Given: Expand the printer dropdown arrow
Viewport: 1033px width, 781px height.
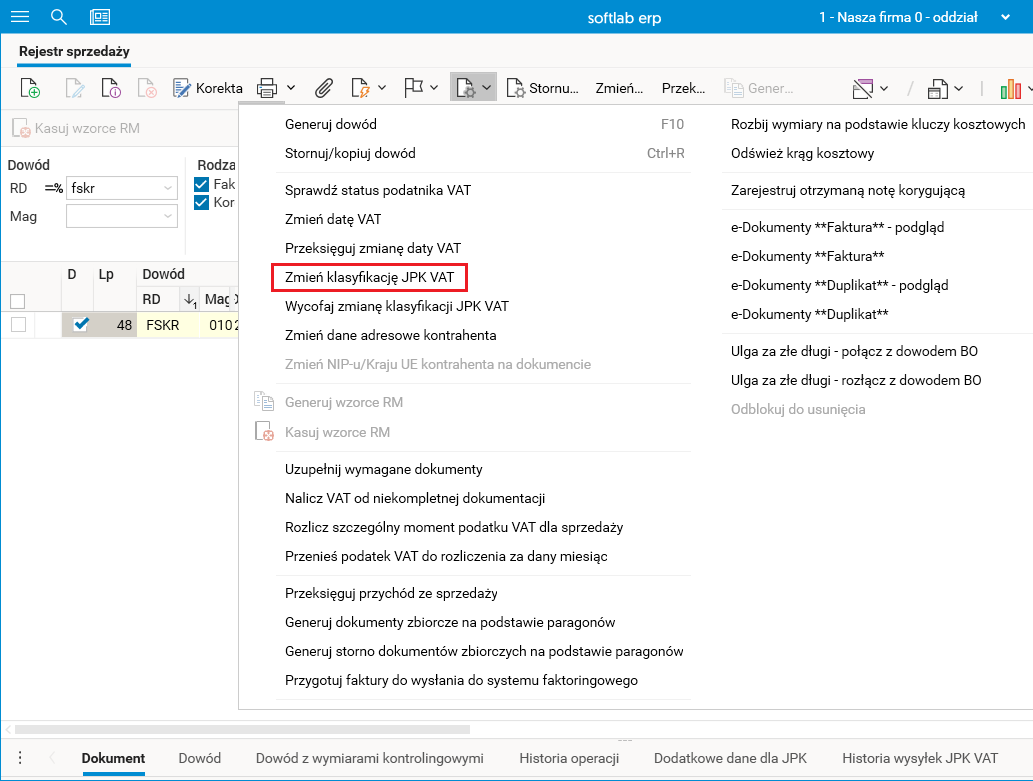Looking at the screenshot, I should click(x=291, y=88).
